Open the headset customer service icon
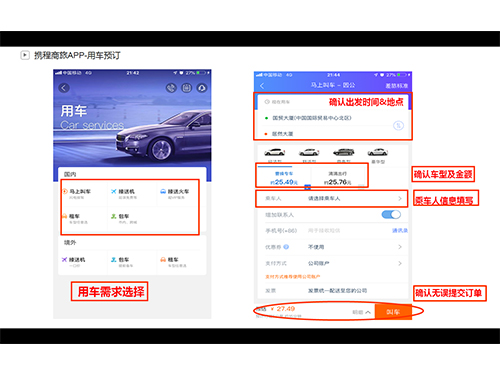The width and height of the screenshot is (500, 375). 202,88
